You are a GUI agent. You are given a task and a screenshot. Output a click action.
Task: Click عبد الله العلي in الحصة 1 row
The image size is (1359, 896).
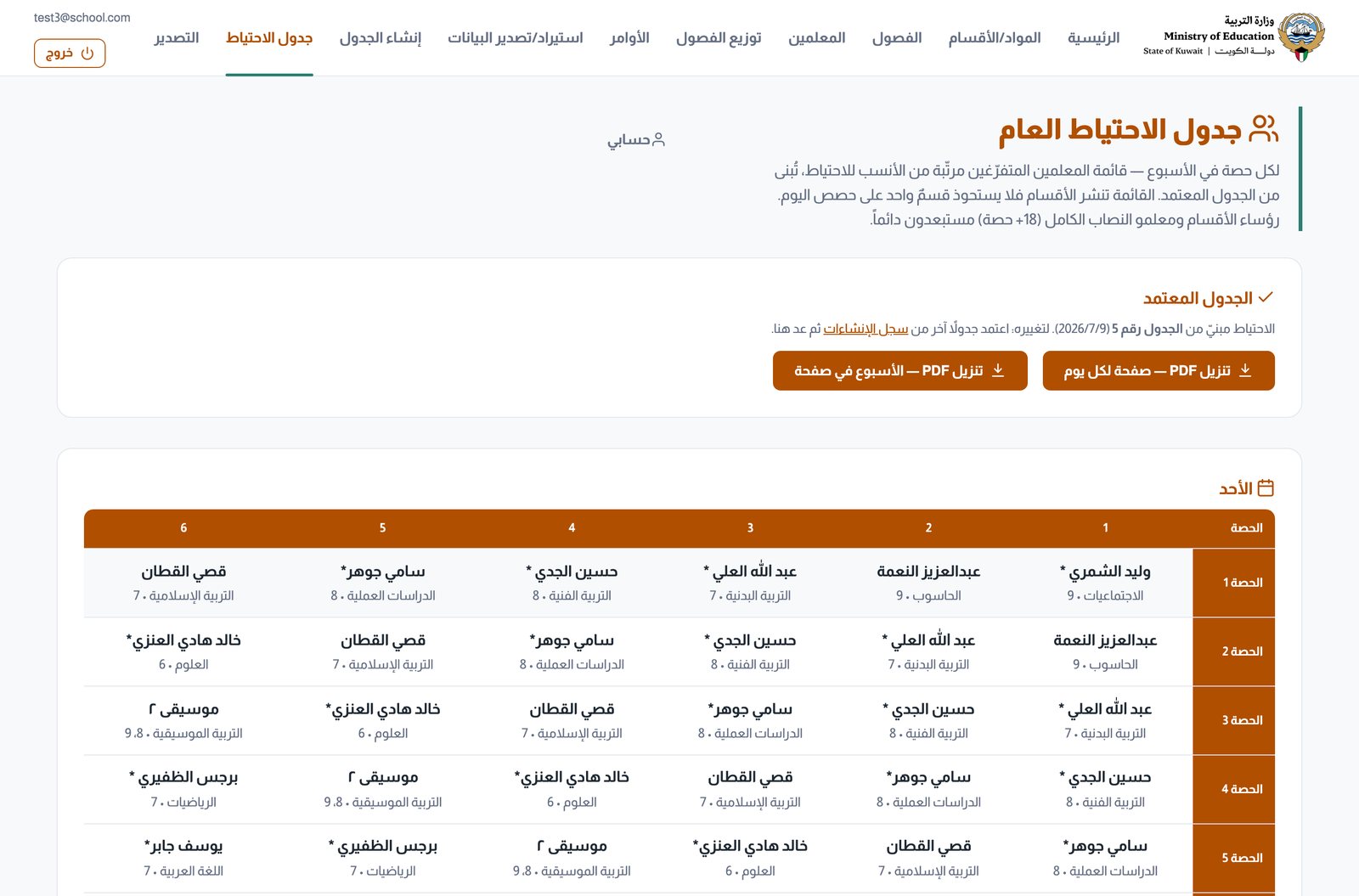pos(750,572)
